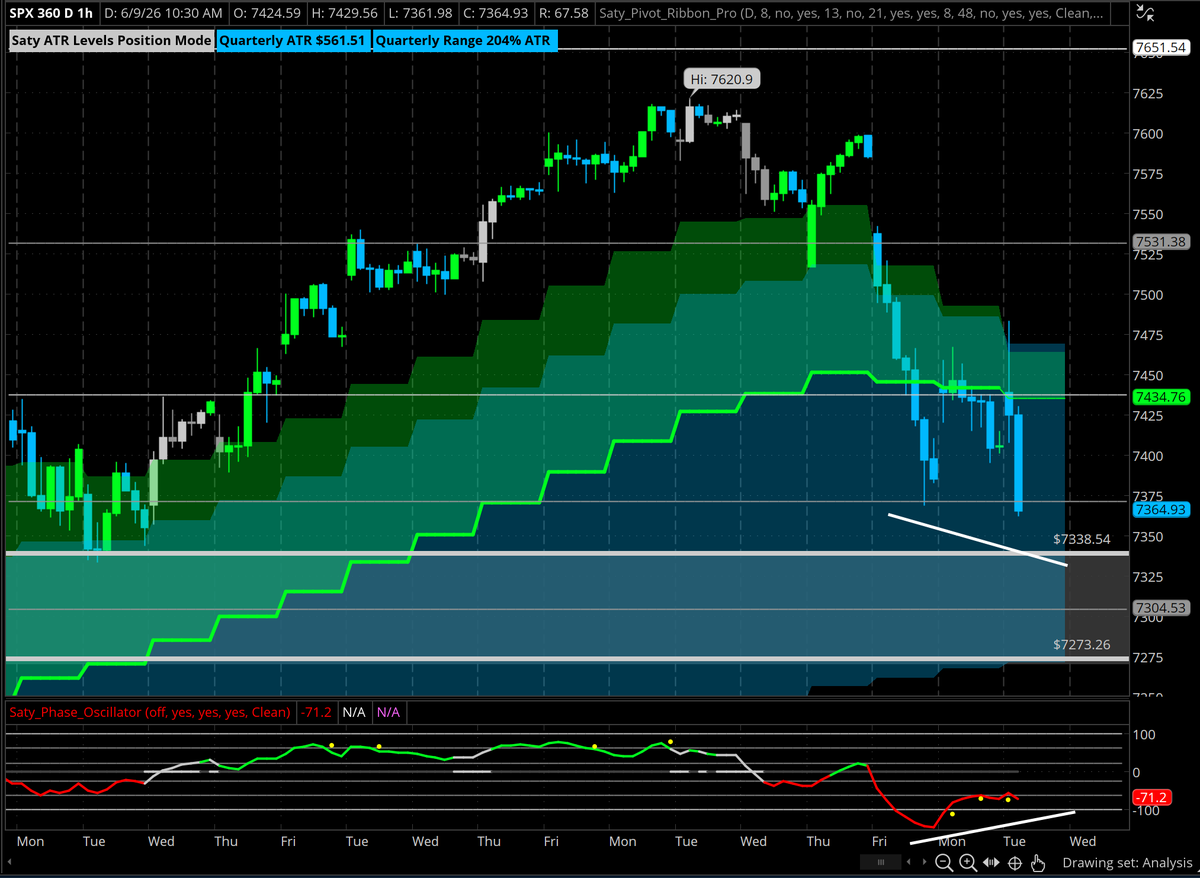
Task: Click the date field D: 6/9/26 10:30 AM
Action: pos(163,13)
